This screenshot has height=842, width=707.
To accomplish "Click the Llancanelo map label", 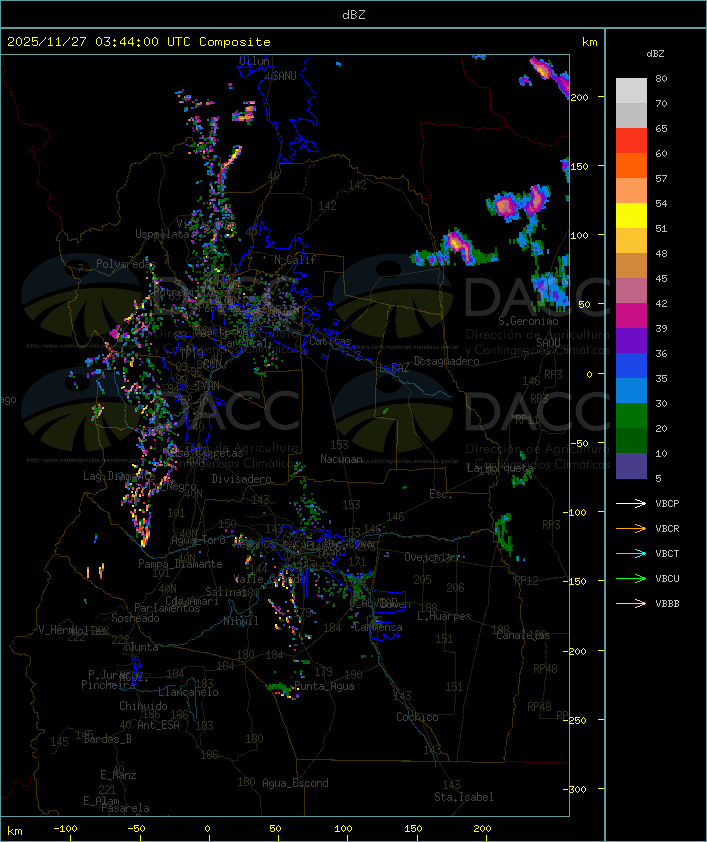I will (x=188, y=693).
